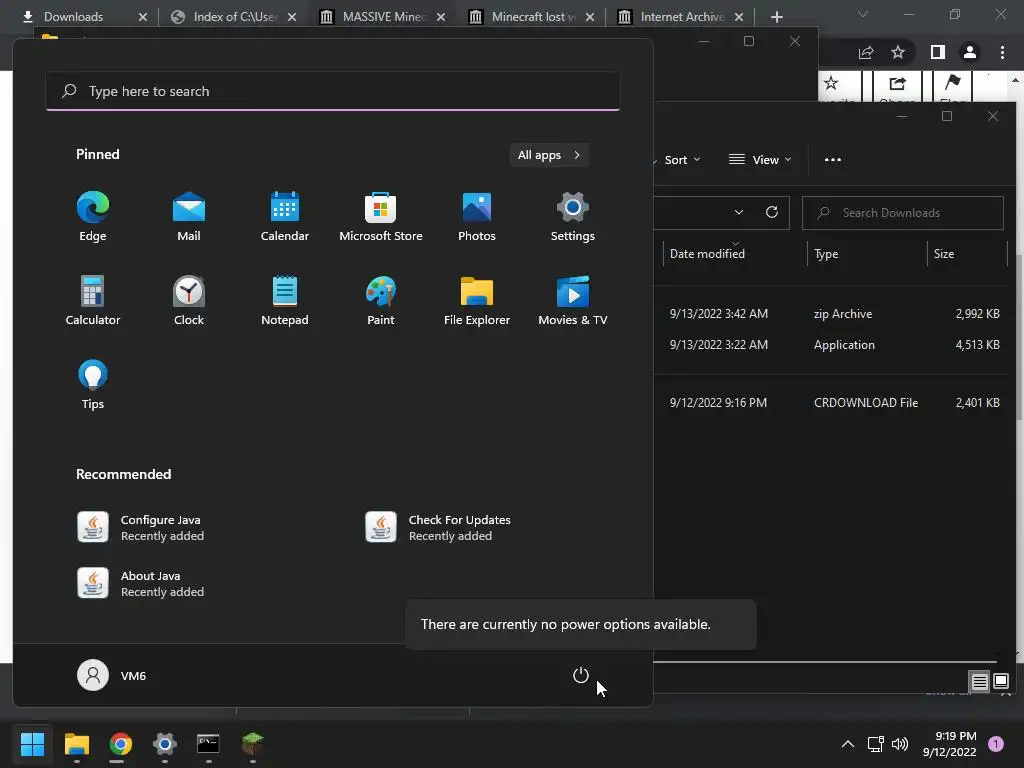Click the Search Downloads field
This screenshot has width=1024, height=768.
click(903, 213)
